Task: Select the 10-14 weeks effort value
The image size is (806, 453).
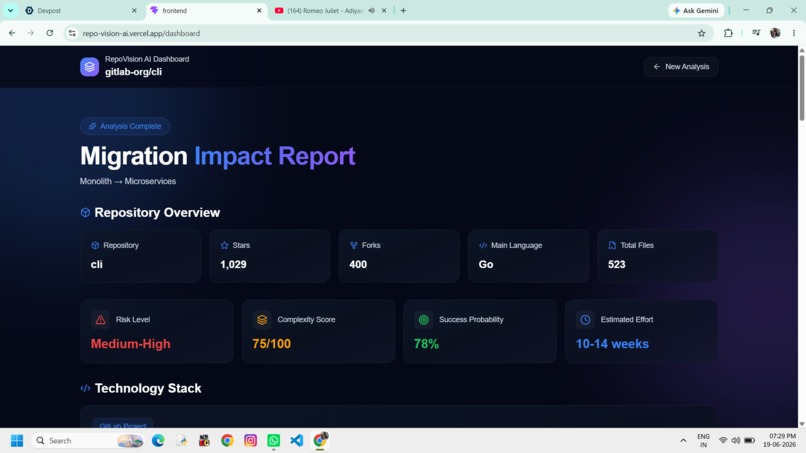Action: coord(612,343)
